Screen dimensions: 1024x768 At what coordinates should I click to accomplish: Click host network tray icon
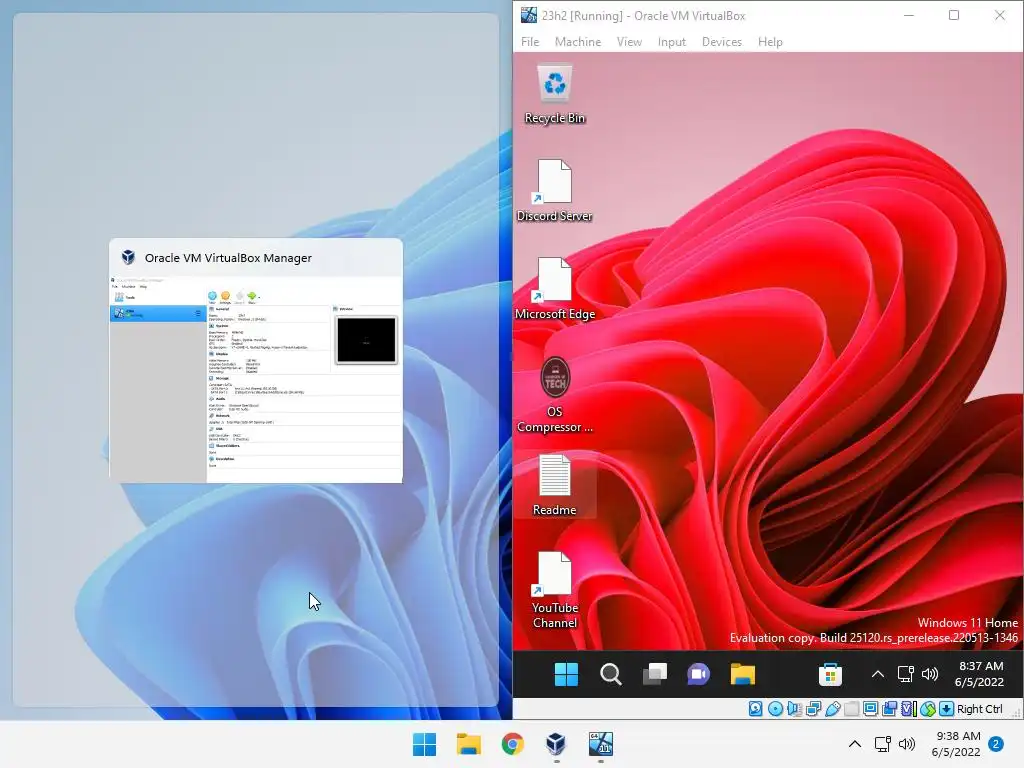pos(883,744)
